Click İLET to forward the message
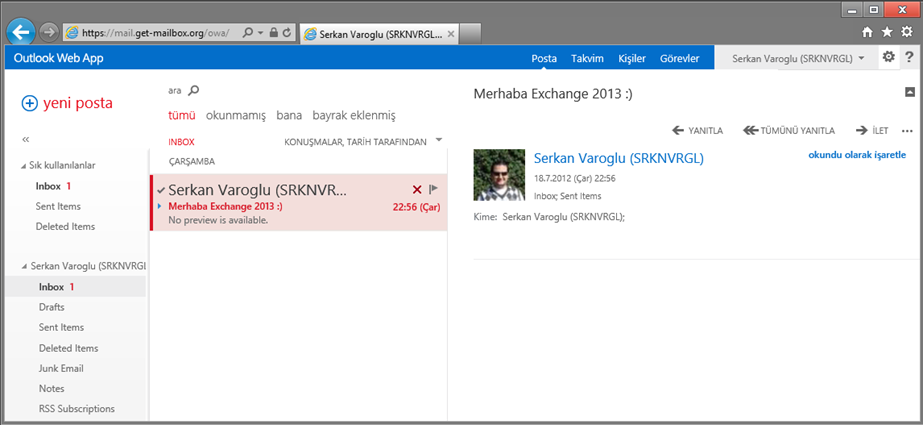This screenshot has width=923, height=425. [872, 131]
